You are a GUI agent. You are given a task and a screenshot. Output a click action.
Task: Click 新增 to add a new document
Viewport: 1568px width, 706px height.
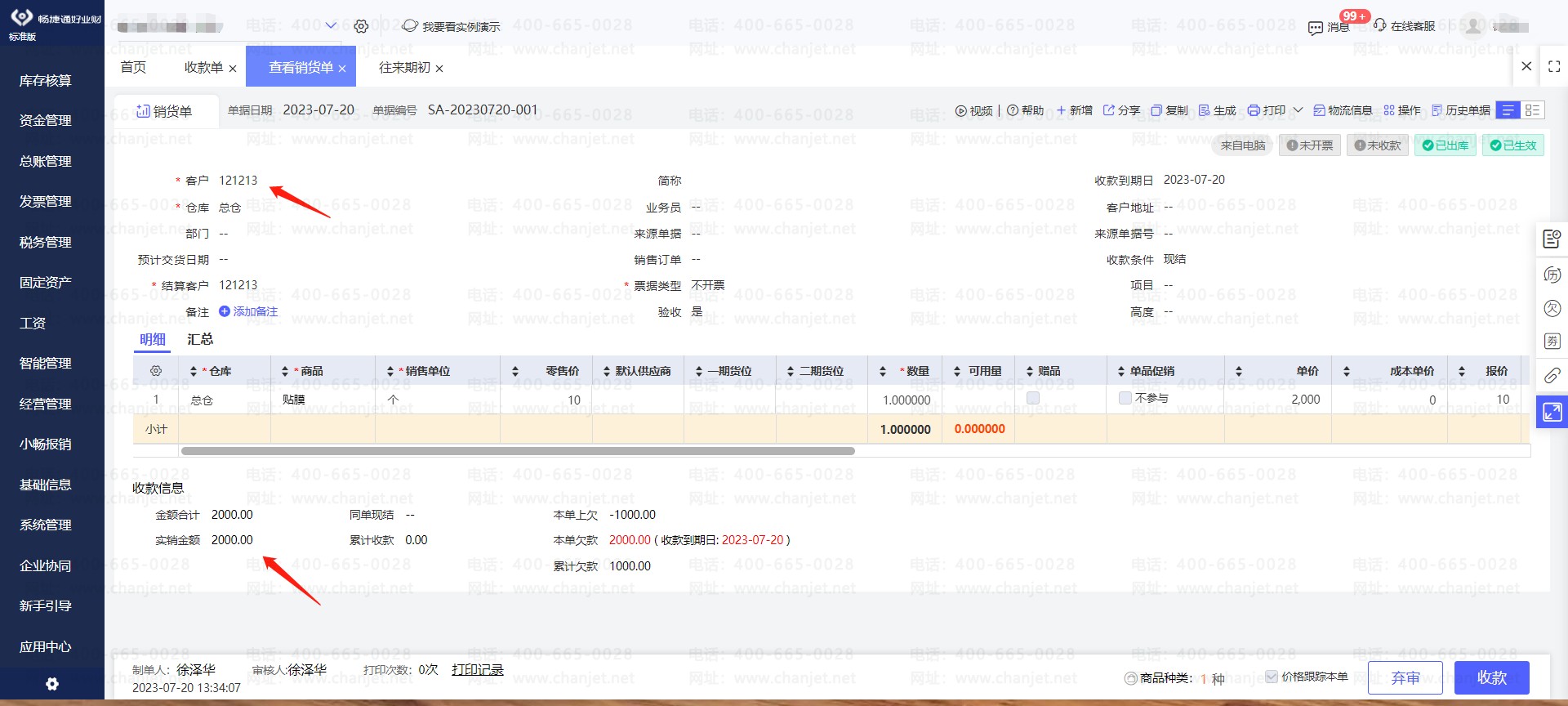tap(1074, 110)
